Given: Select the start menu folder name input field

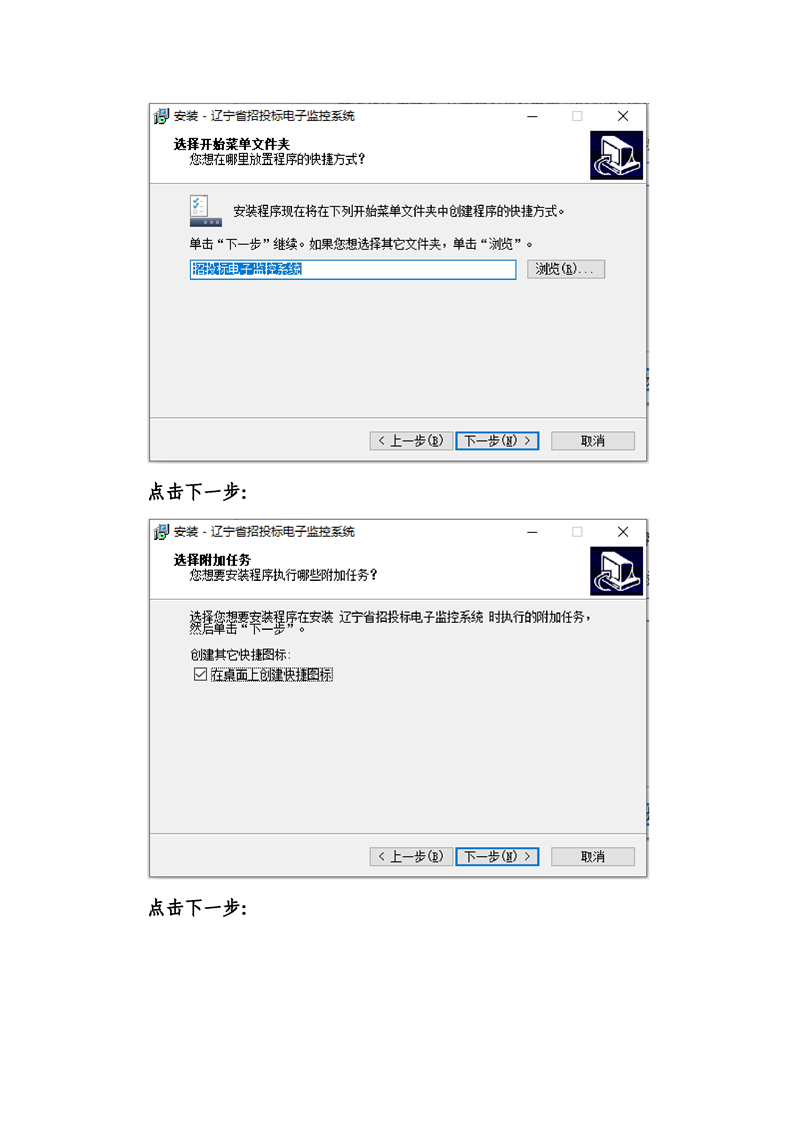Looking at the screenshot, I should click(352, 269).
